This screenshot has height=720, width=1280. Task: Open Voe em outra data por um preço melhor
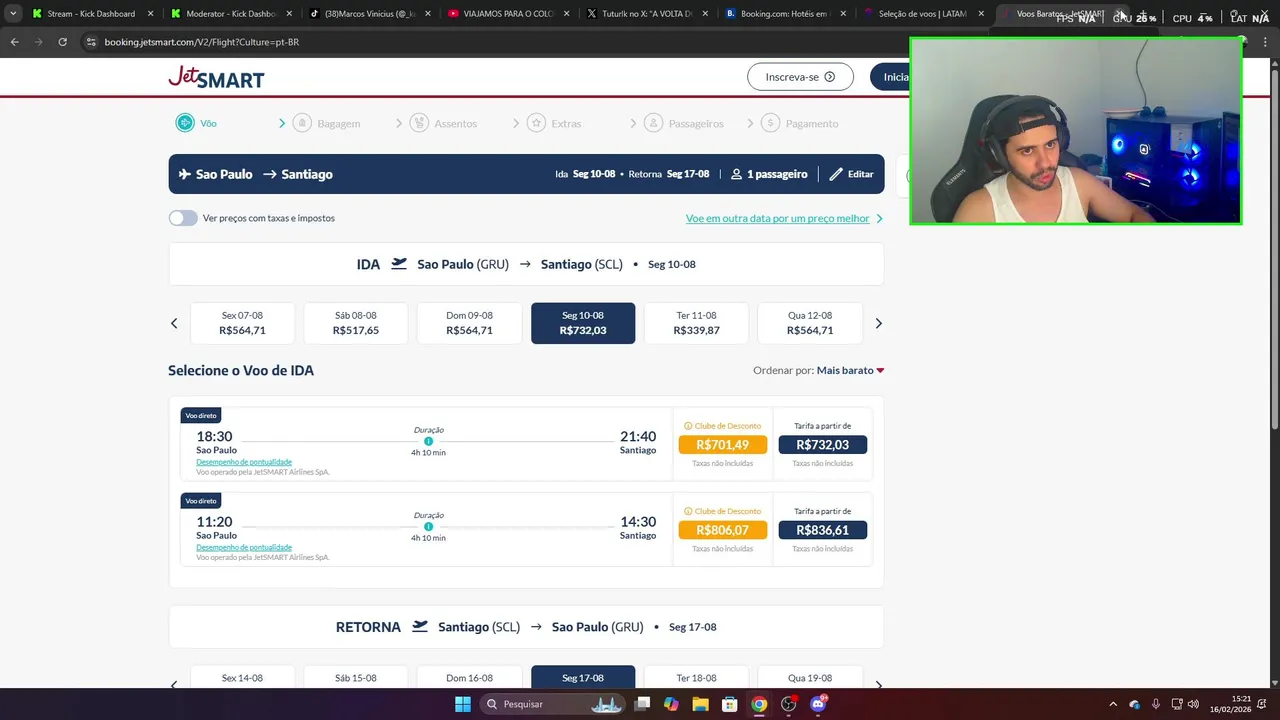coord(784,218)
